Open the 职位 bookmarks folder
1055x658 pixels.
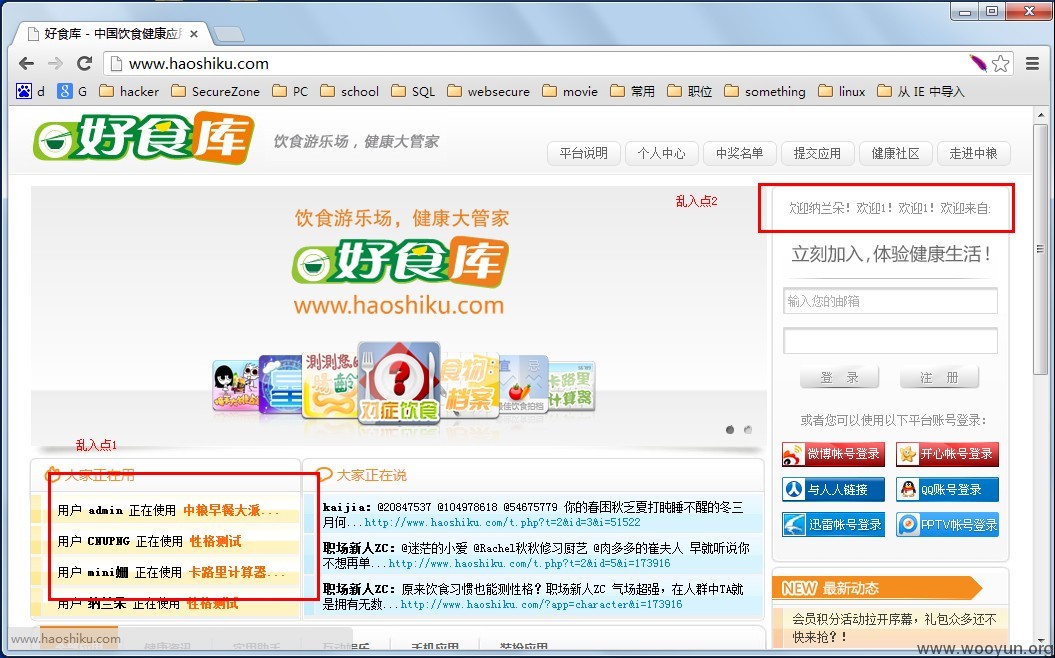(x=690, y=91)
